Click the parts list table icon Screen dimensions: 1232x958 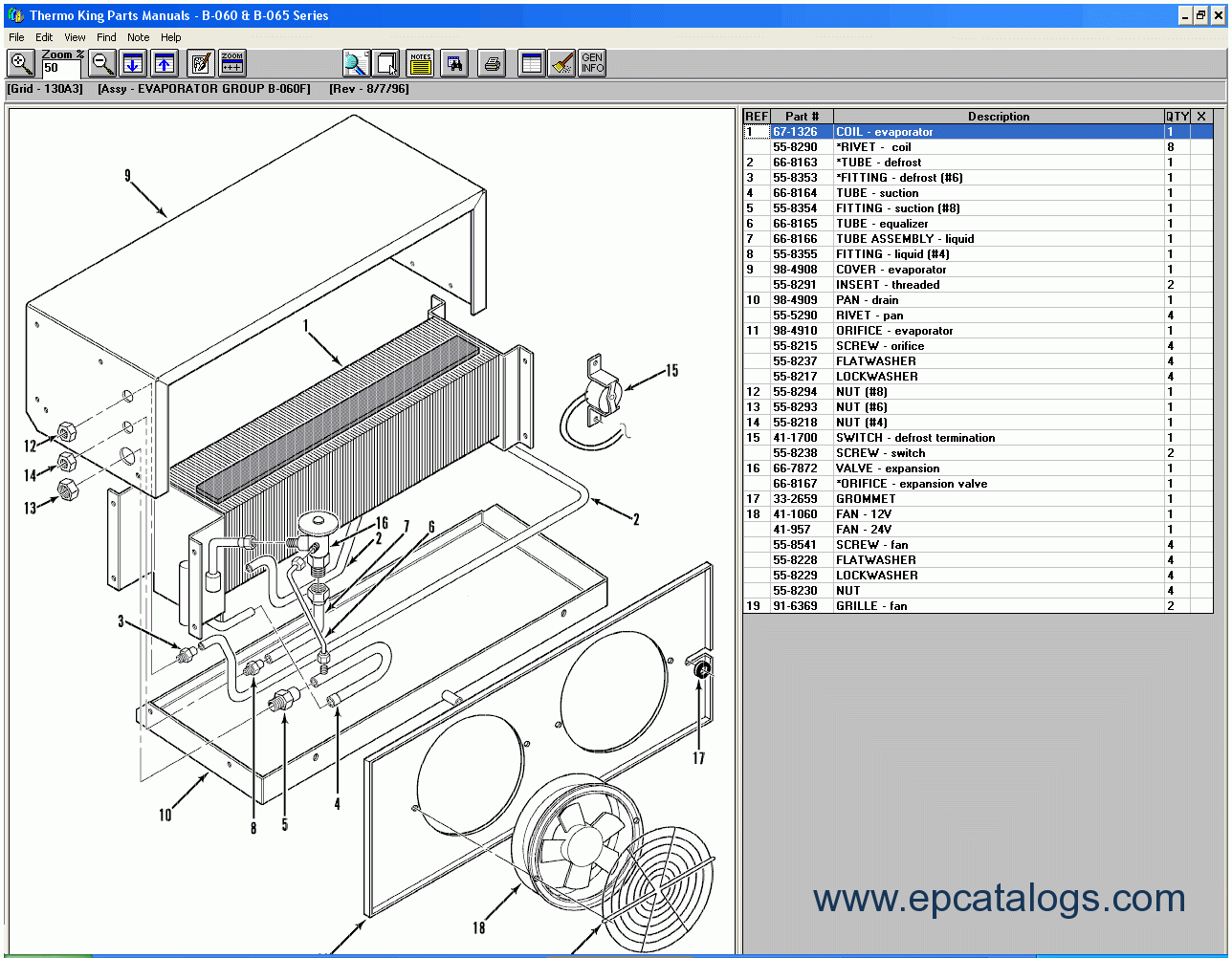pyautogui.click(x=531, y=64)
